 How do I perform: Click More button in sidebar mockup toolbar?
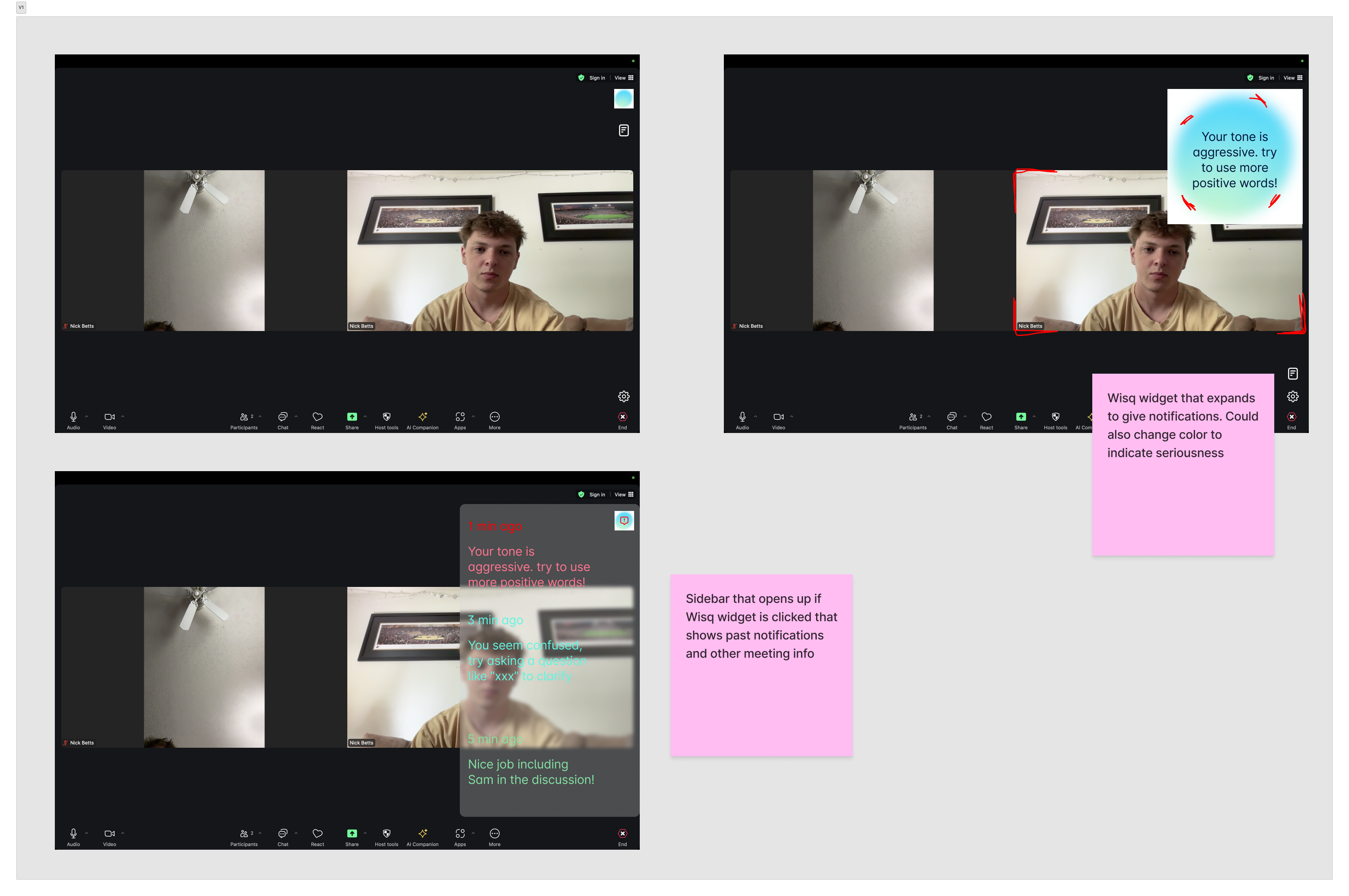point(494,834)
